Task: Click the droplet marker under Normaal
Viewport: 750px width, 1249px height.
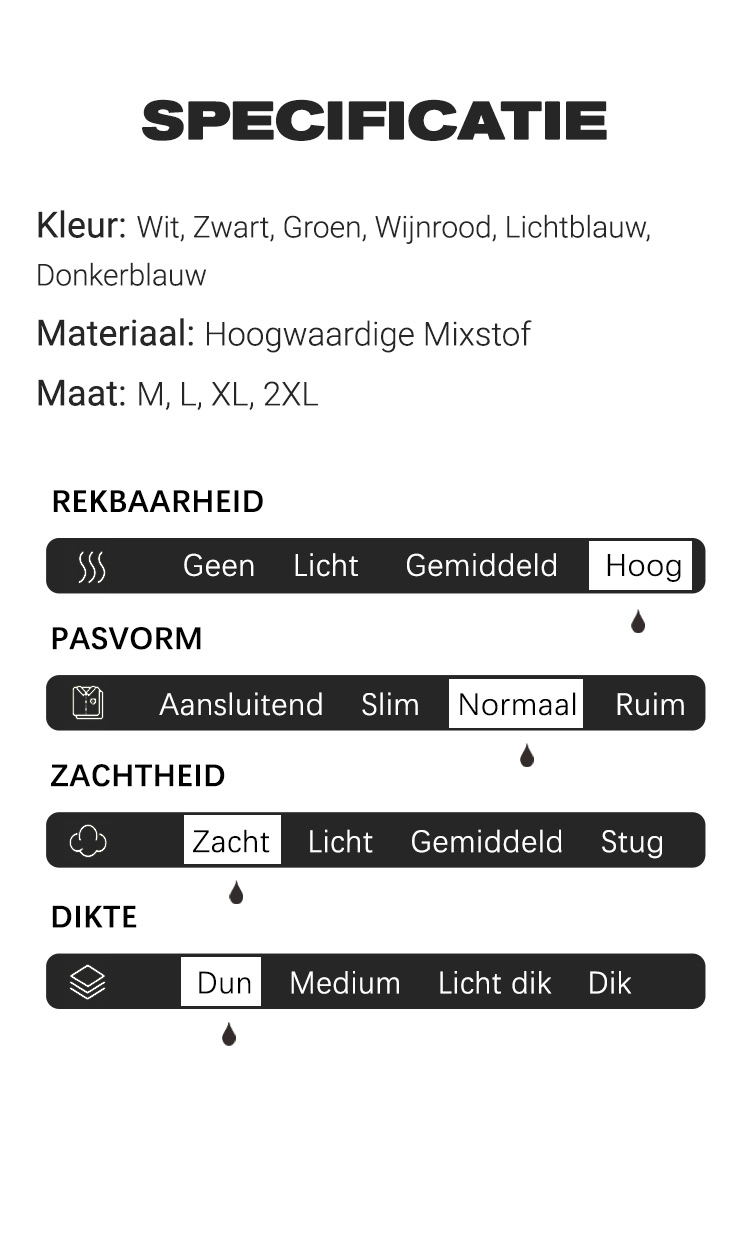Action: [527, 756]
